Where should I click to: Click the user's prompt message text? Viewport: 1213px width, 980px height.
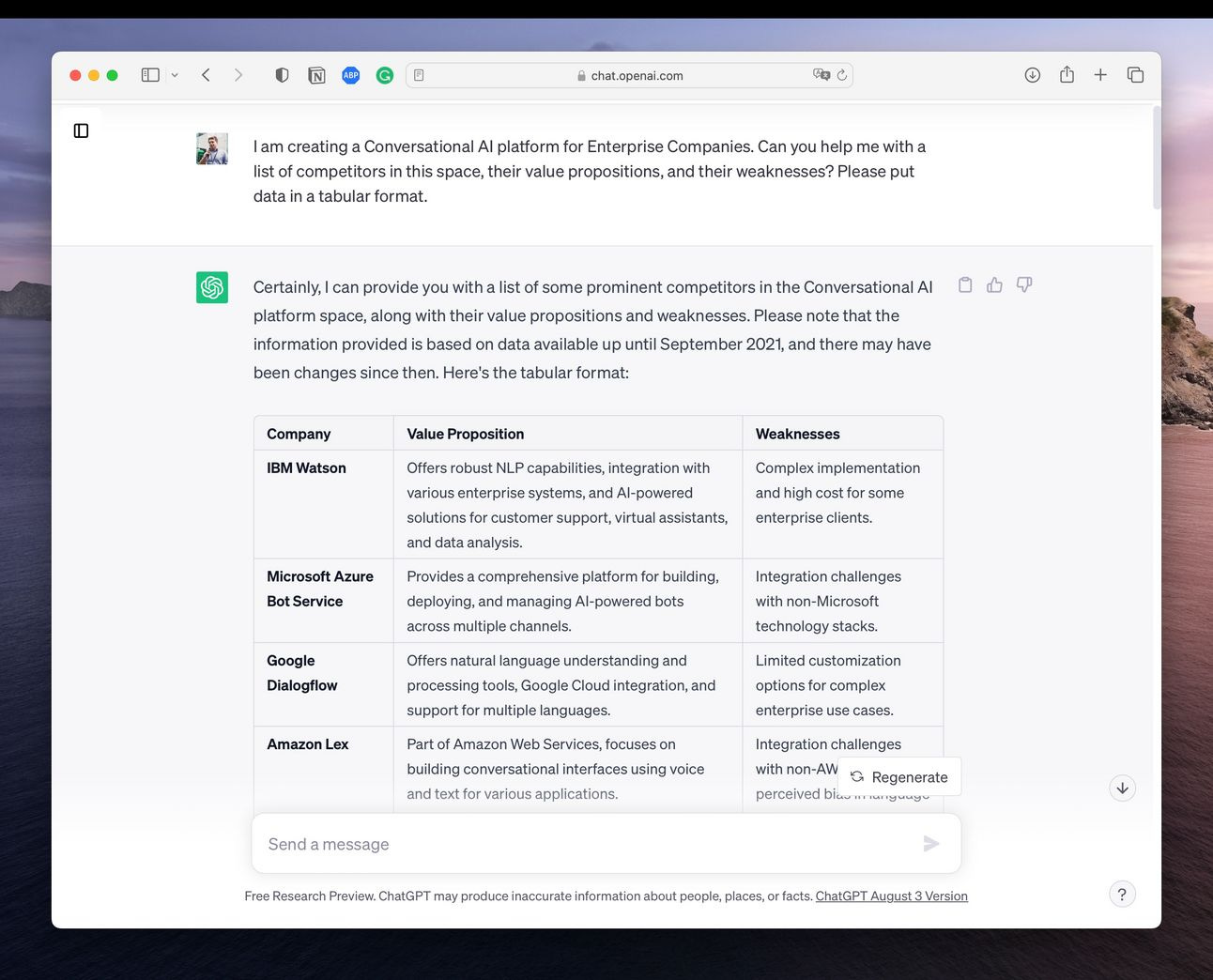pos(590,171)
